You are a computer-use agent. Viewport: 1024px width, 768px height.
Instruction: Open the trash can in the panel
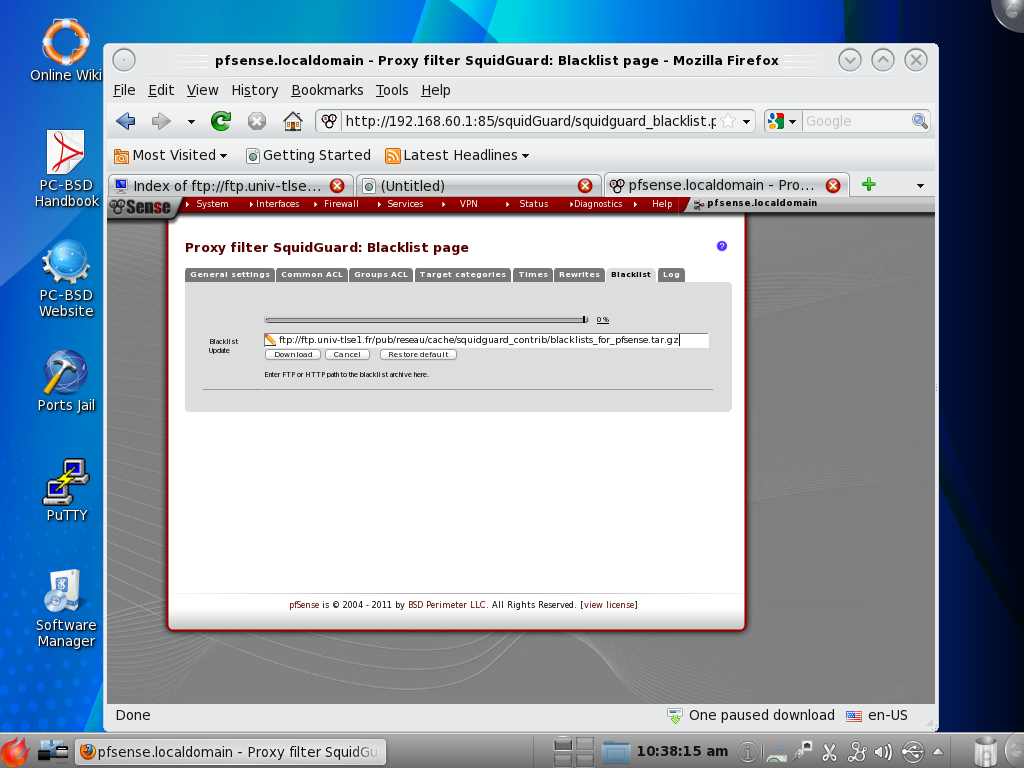pyautogui.click(x=985, y=752)
